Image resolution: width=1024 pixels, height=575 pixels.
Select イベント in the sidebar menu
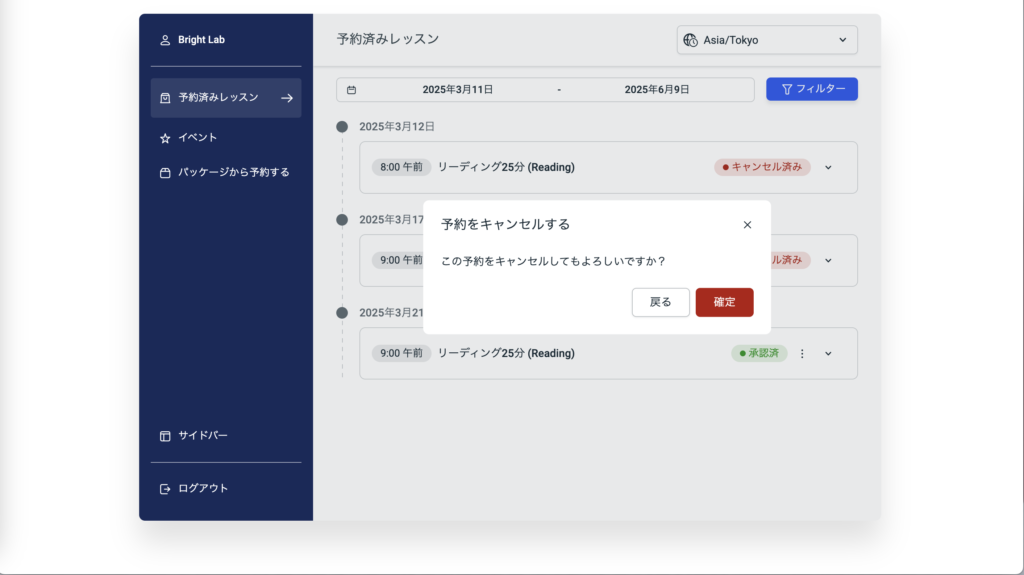pyautogui.click(x=197, y=138)
